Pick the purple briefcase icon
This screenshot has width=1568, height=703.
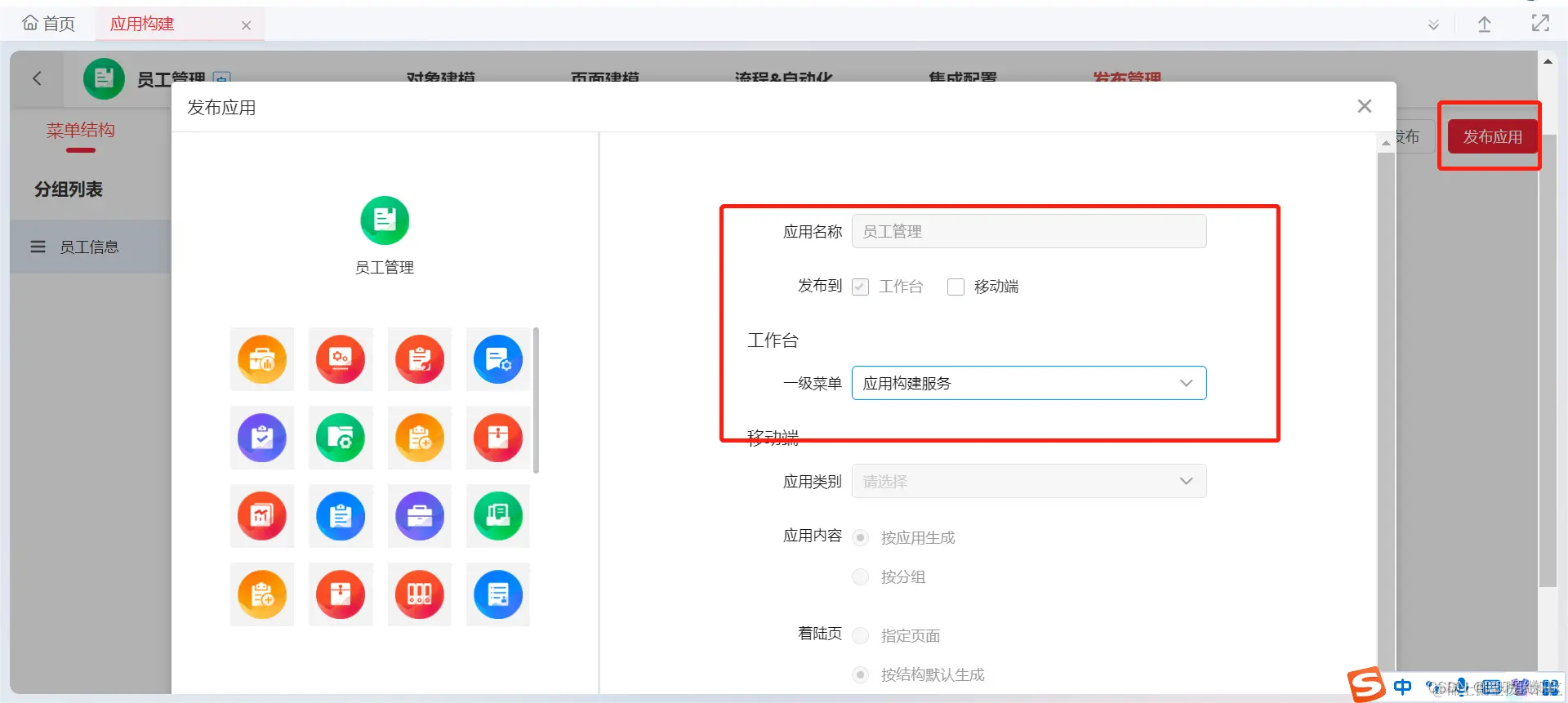(x=420, y=516)
